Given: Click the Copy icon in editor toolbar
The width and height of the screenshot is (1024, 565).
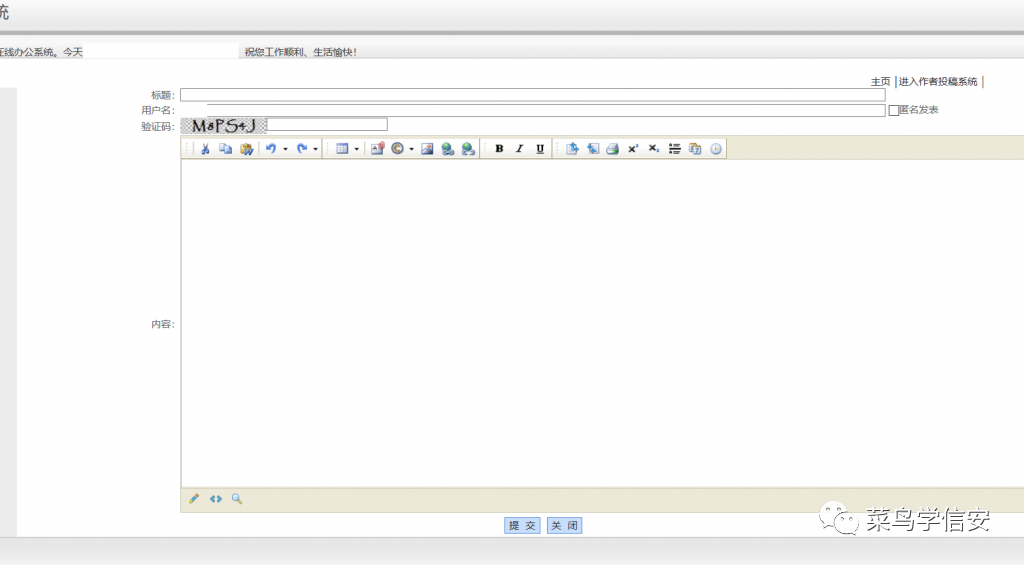Looking at the screenshot, I should [225, 149].
